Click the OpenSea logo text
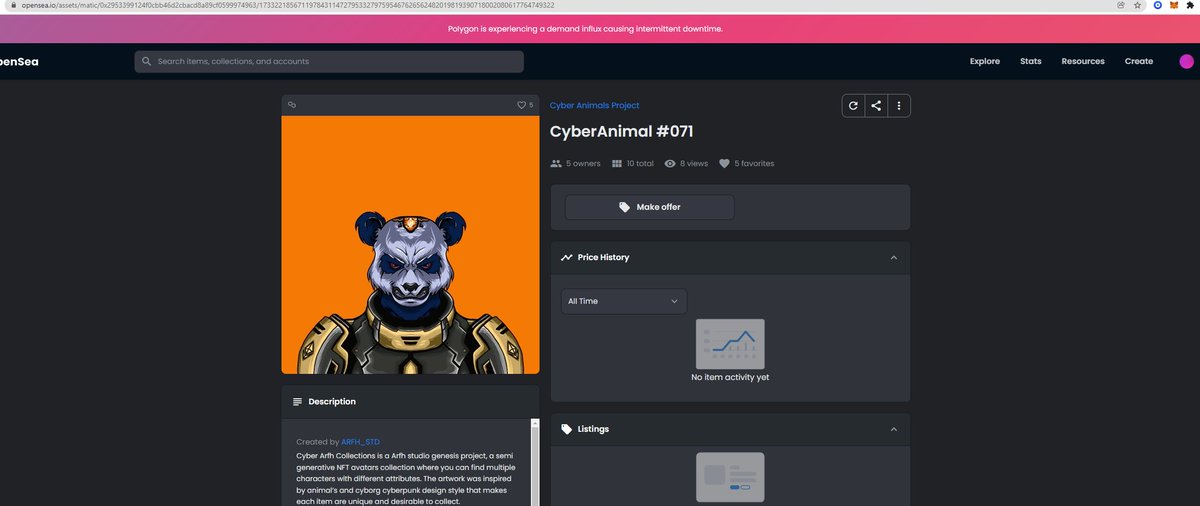This screenshot has height=506, width=1200. click(19, 61)
